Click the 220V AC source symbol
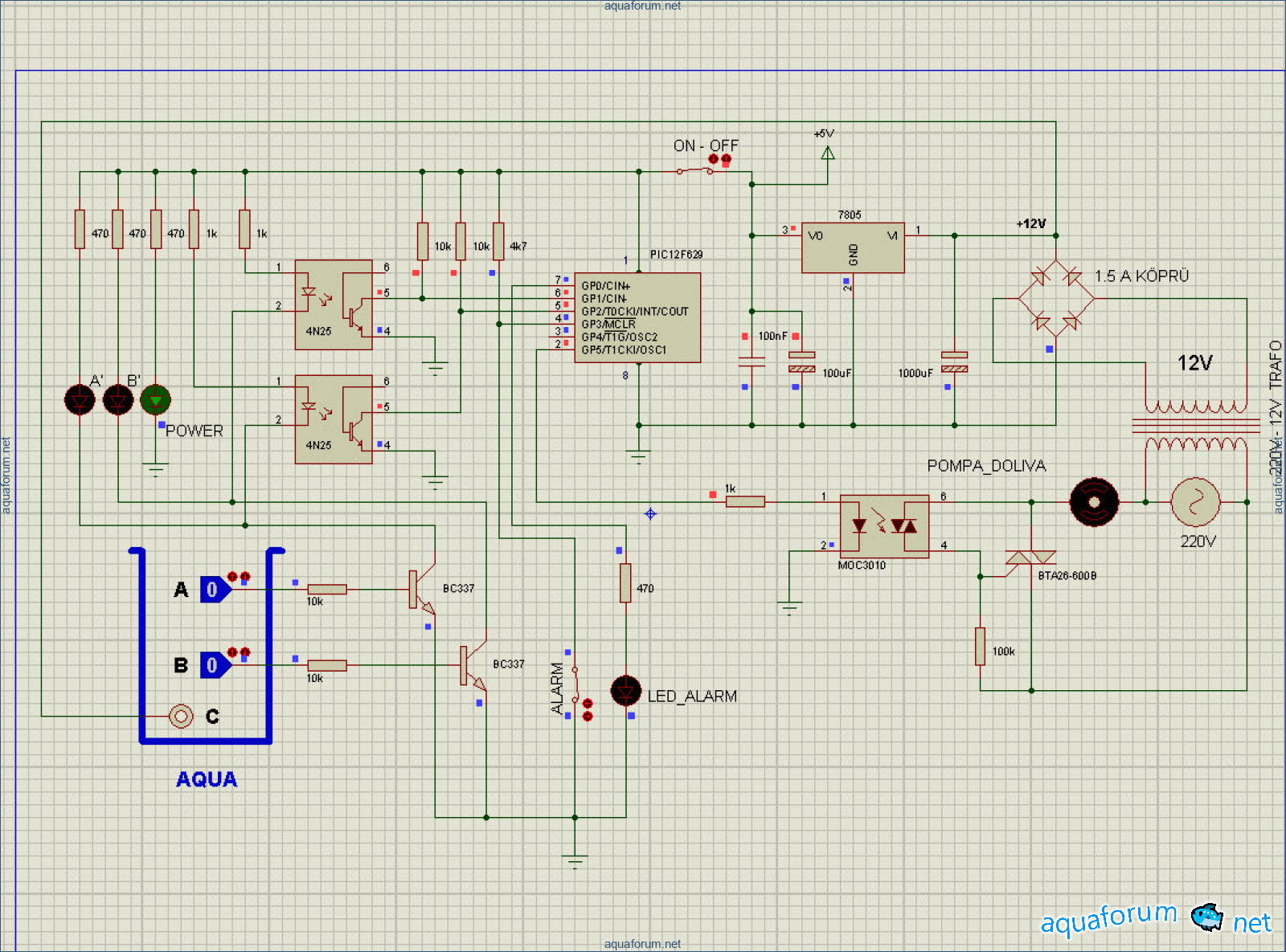Viewport: 1286px width, 952px height. (1195, 502)
